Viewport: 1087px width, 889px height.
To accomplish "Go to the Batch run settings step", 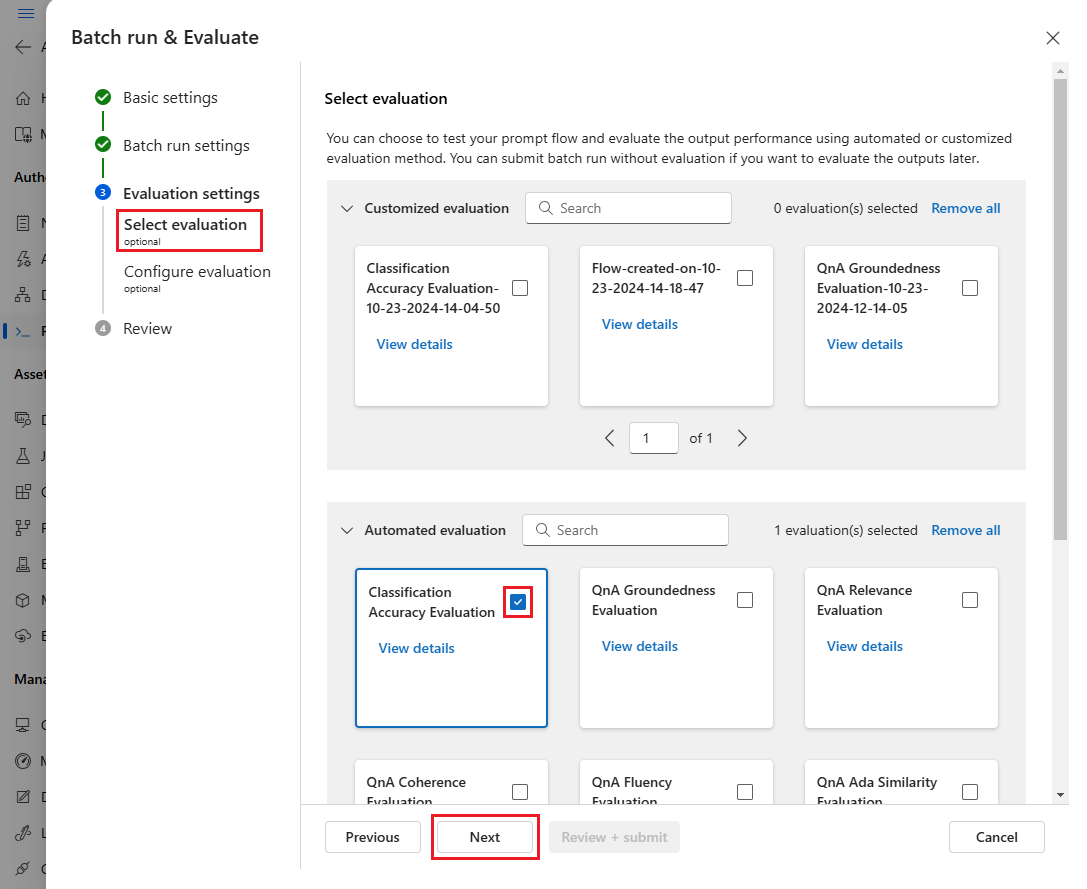I will 186,146.
